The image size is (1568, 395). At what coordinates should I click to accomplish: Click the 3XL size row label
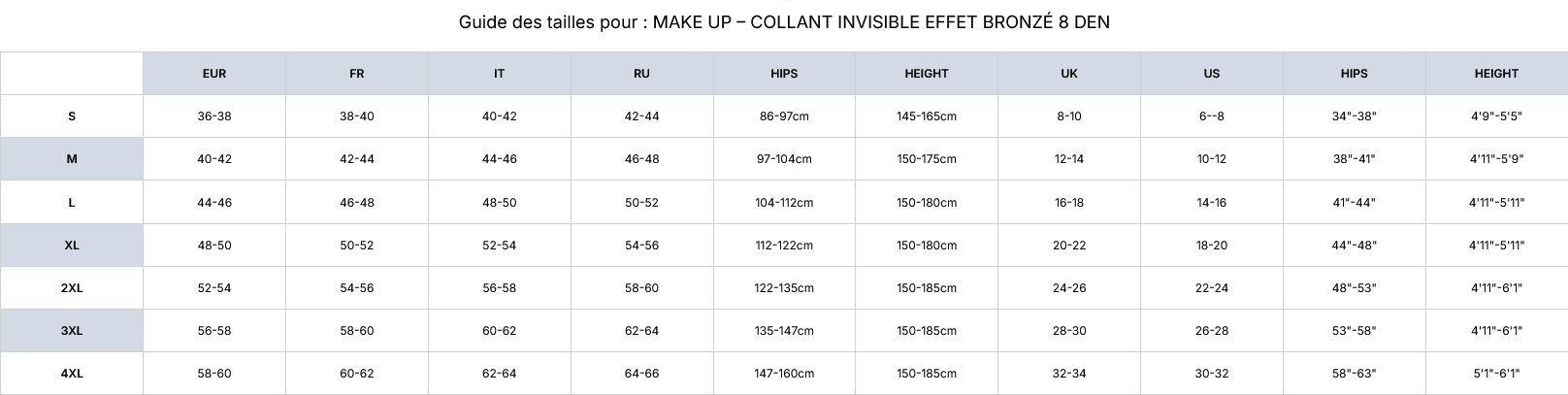[72, 331]
